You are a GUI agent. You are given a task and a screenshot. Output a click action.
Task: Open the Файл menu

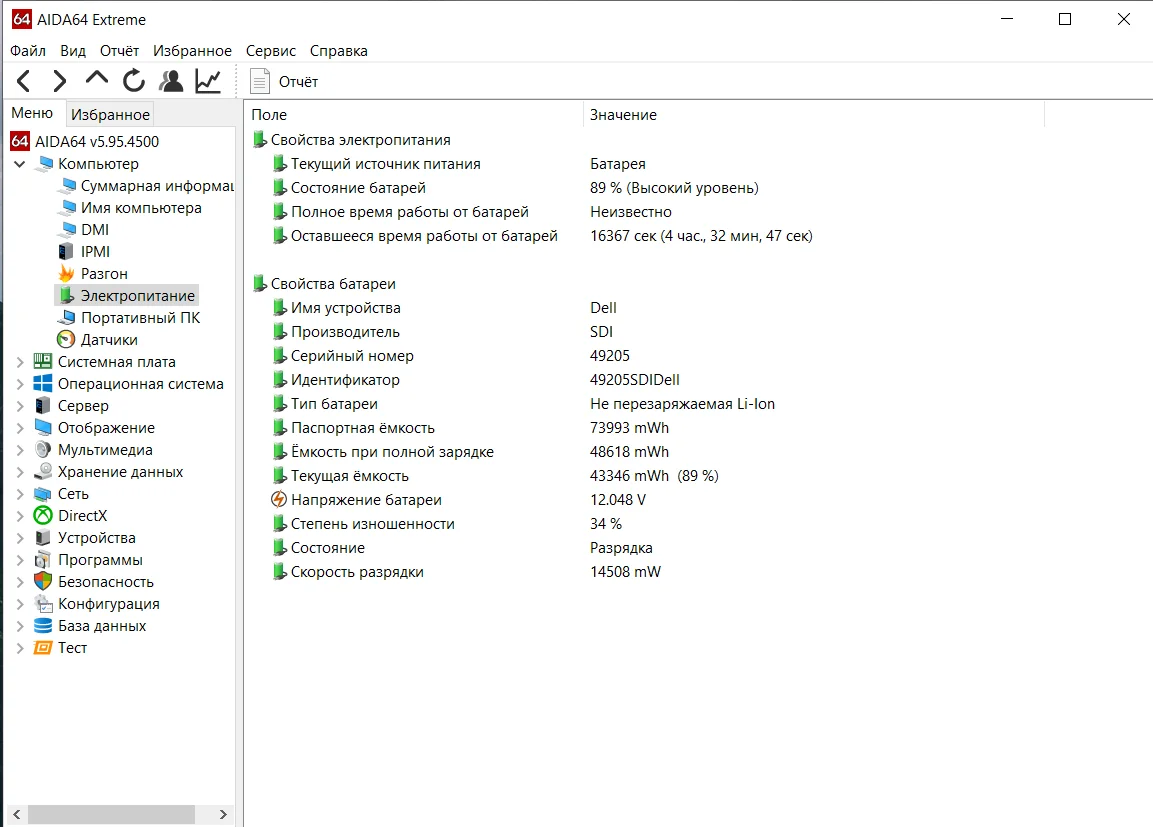(28, 51)
